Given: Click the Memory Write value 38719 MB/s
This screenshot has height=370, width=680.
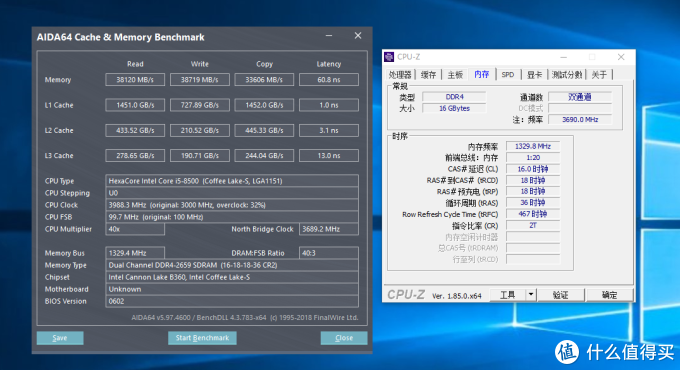Looking at the screenshot, I should [x=199, y=80].
